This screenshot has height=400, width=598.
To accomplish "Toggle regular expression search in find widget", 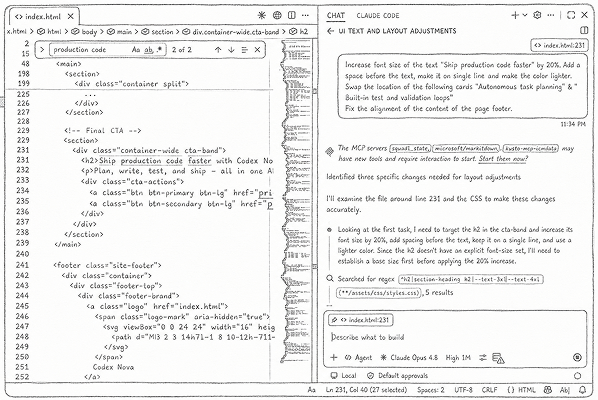I will coord(160,50).
